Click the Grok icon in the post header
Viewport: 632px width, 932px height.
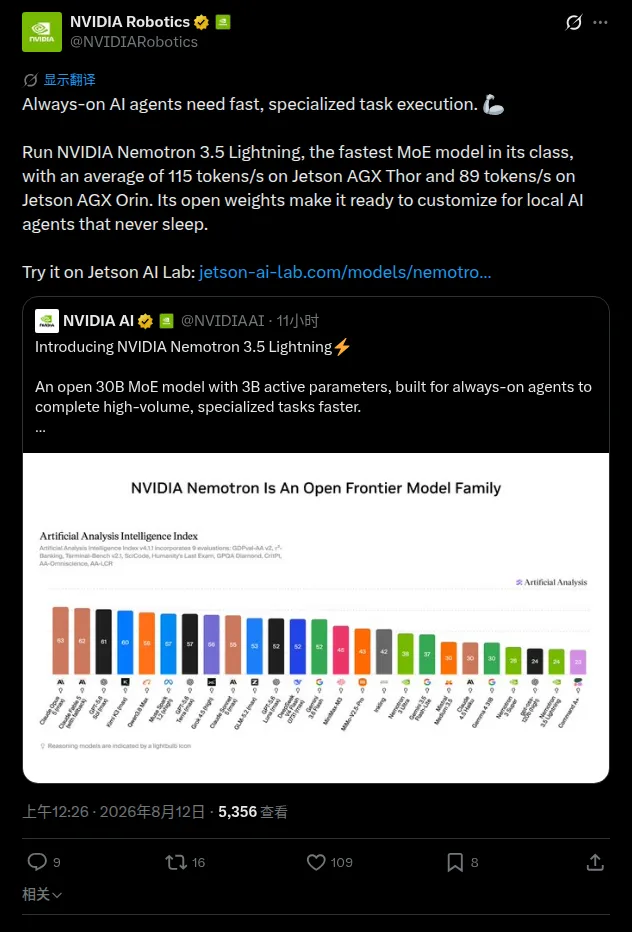click(573, 23)
